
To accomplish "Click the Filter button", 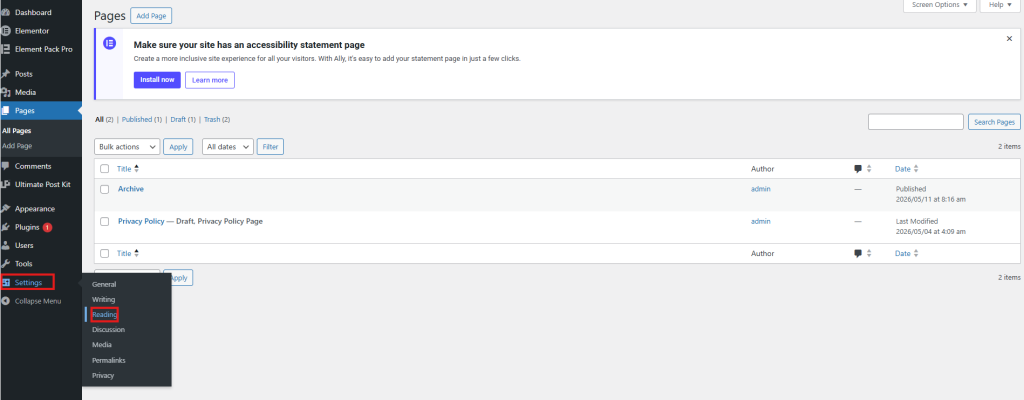I will click(x=270, y=147).
